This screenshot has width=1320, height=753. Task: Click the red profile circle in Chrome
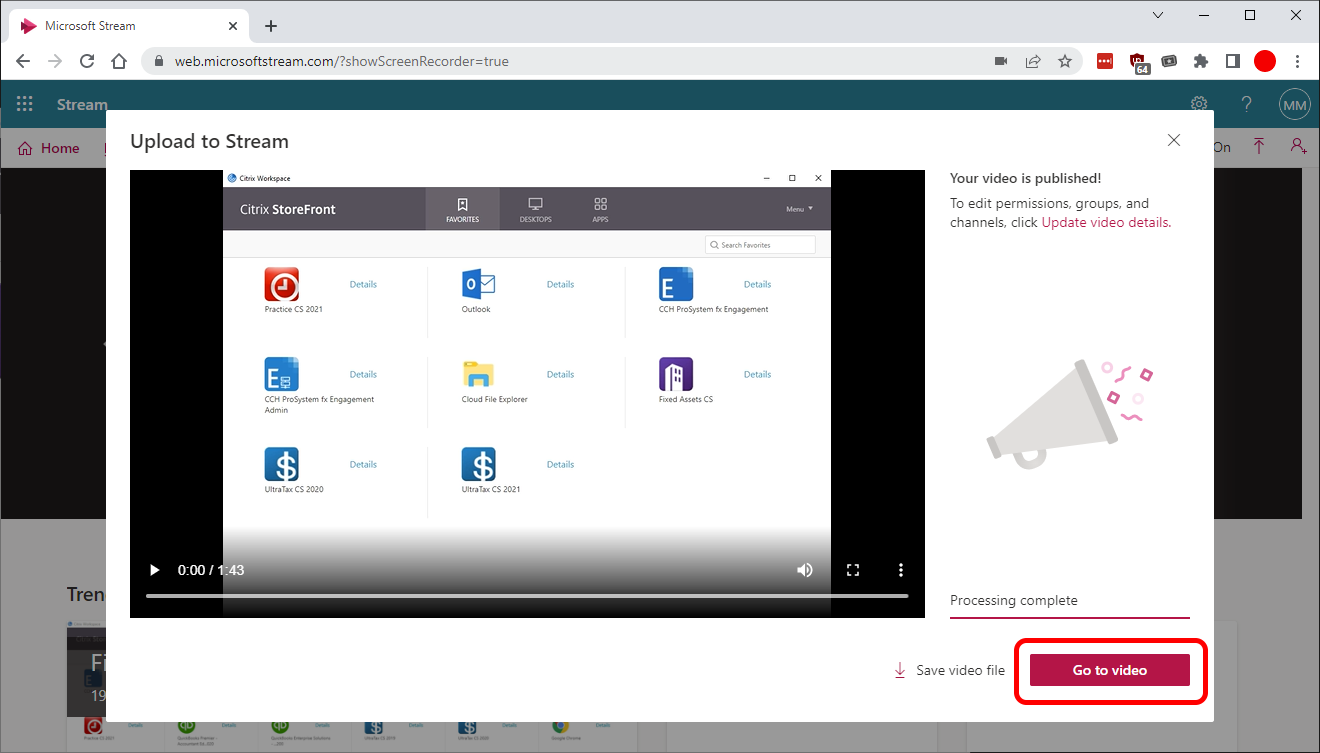[1265, 61]
